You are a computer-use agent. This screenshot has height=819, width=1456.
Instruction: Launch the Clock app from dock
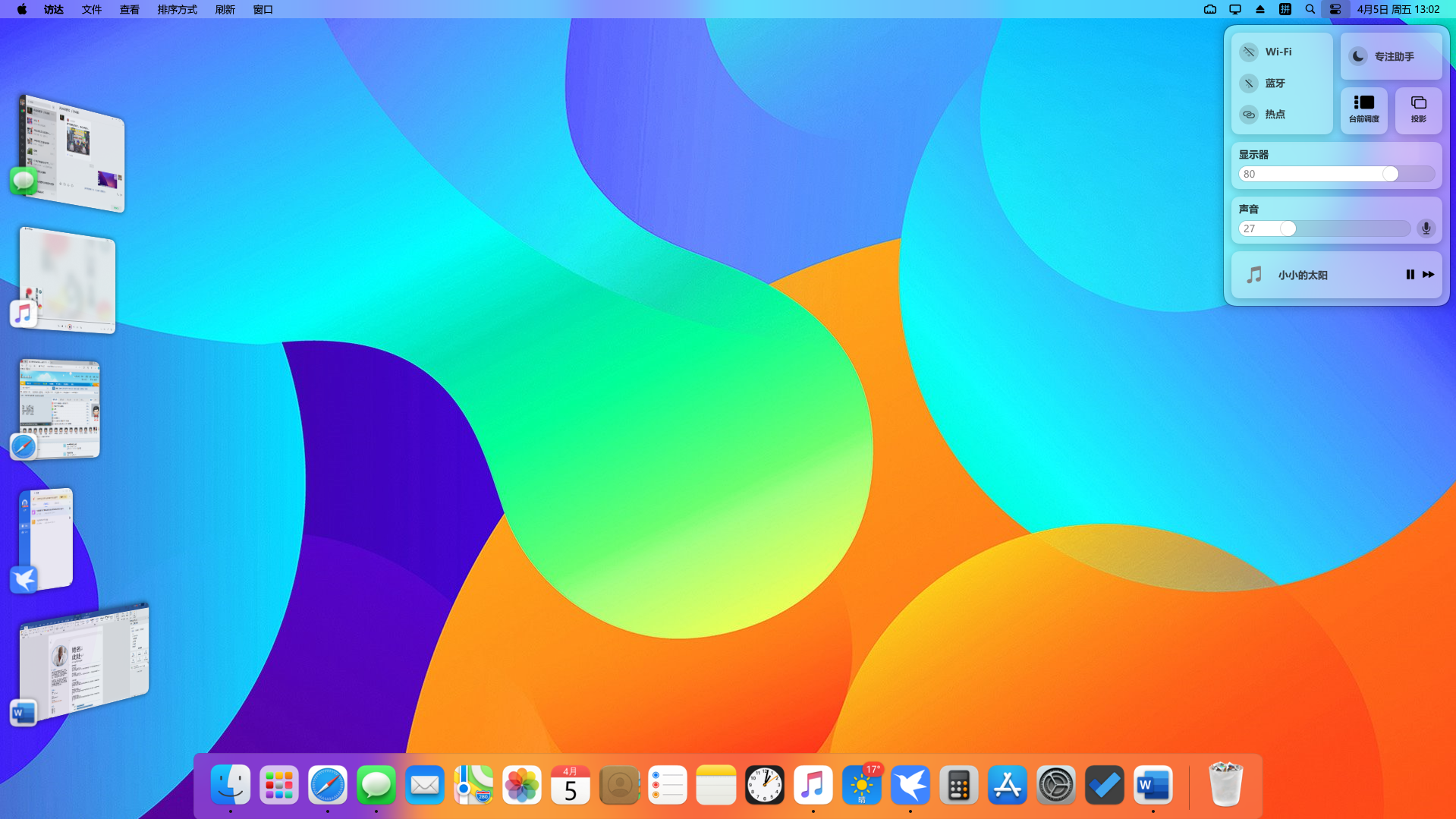pyautogui.click(x=764, y=785)
